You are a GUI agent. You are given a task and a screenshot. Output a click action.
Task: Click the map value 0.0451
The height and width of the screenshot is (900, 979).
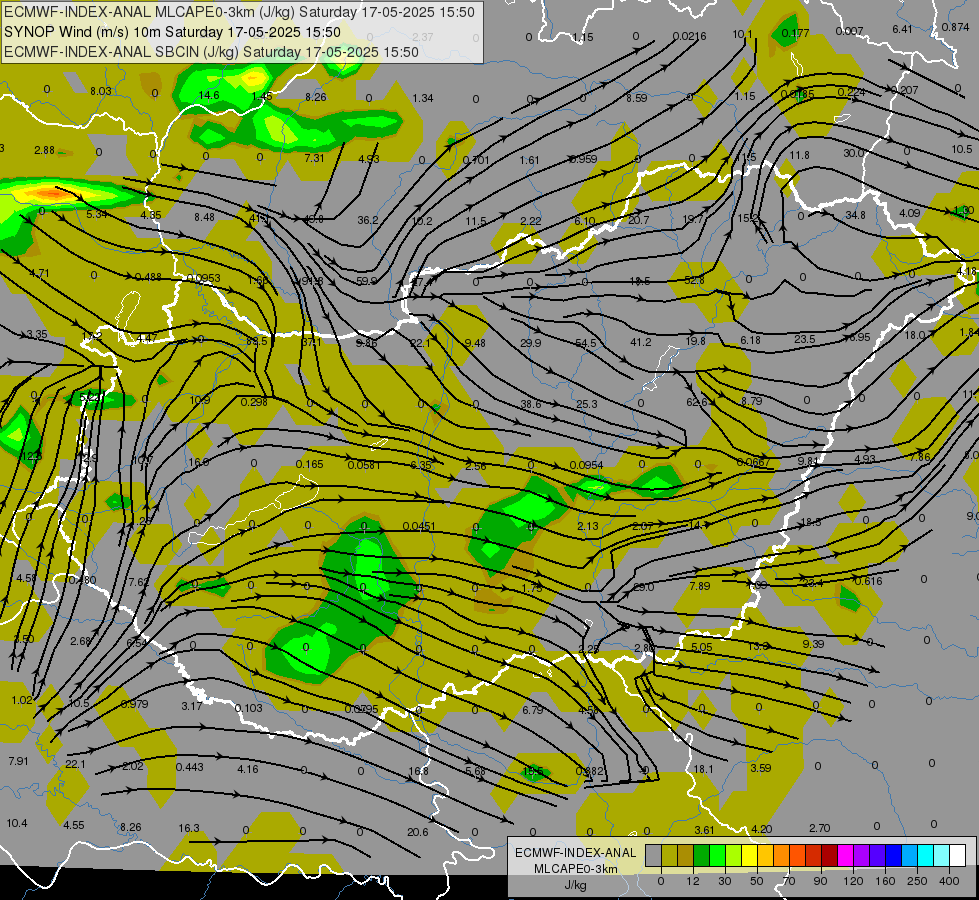coord(419,526)
